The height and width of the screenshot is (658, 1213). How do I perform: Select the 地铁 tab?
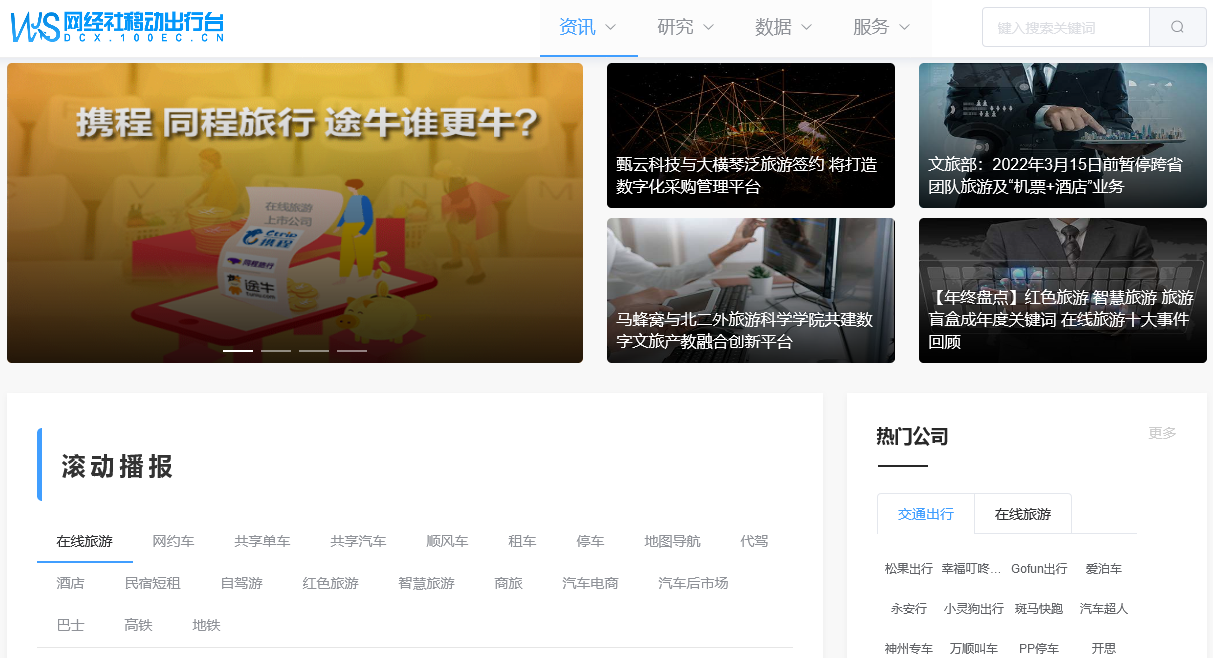[x=207, y=625]
